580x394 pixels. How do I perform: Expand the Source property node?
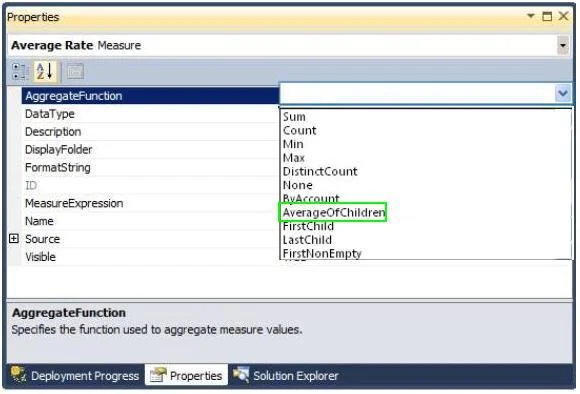pos(14,239)
